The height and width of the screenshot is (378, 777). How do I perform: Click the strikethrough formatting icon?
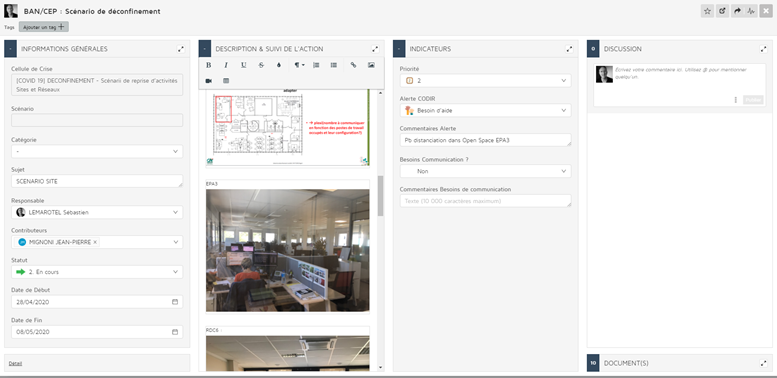pyautogui.click(x=261, y=65)
